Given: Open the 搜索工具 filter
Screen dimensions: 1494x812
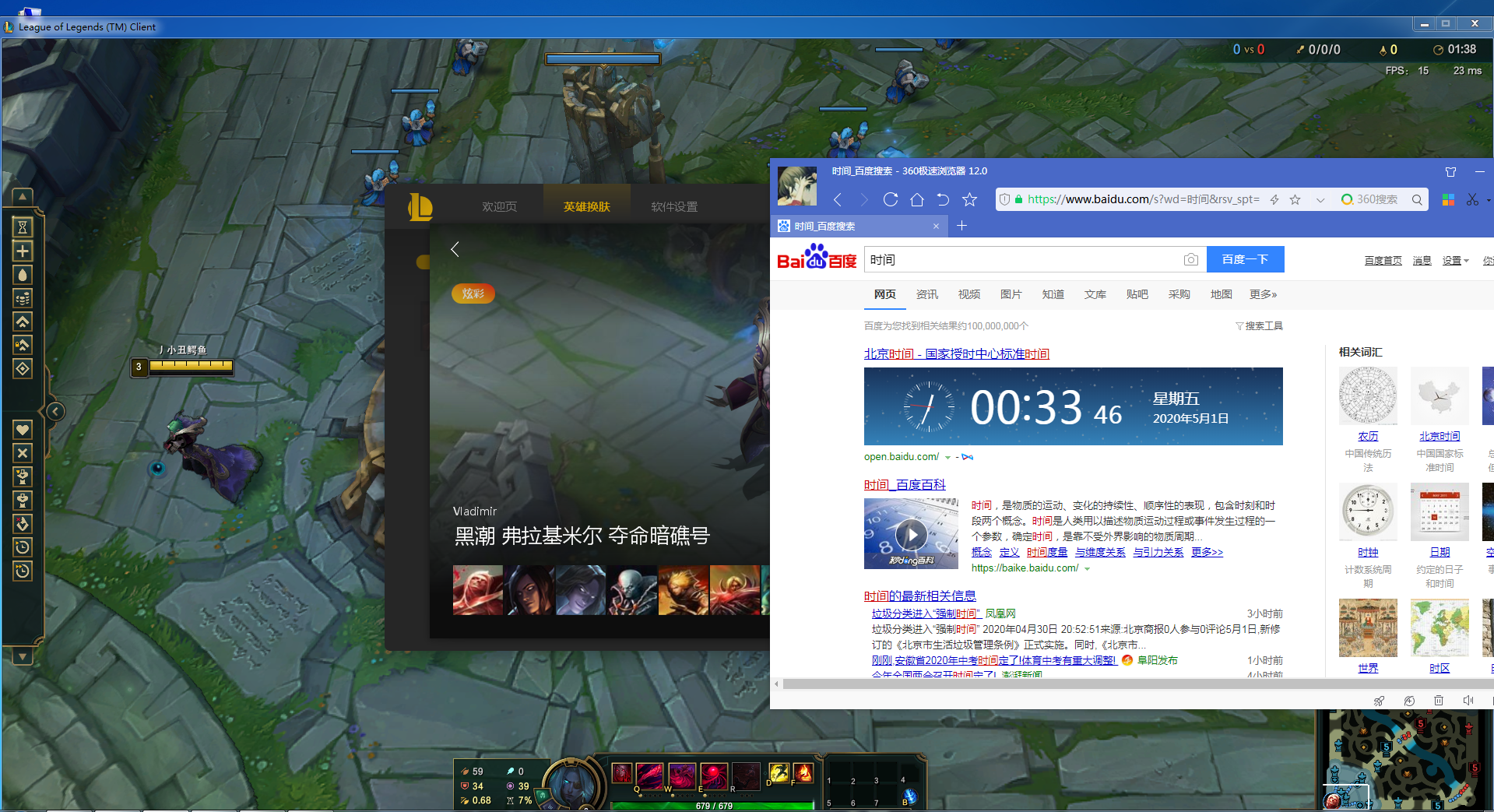Looking at the screenshot, I should click(x=1259, y=326).
